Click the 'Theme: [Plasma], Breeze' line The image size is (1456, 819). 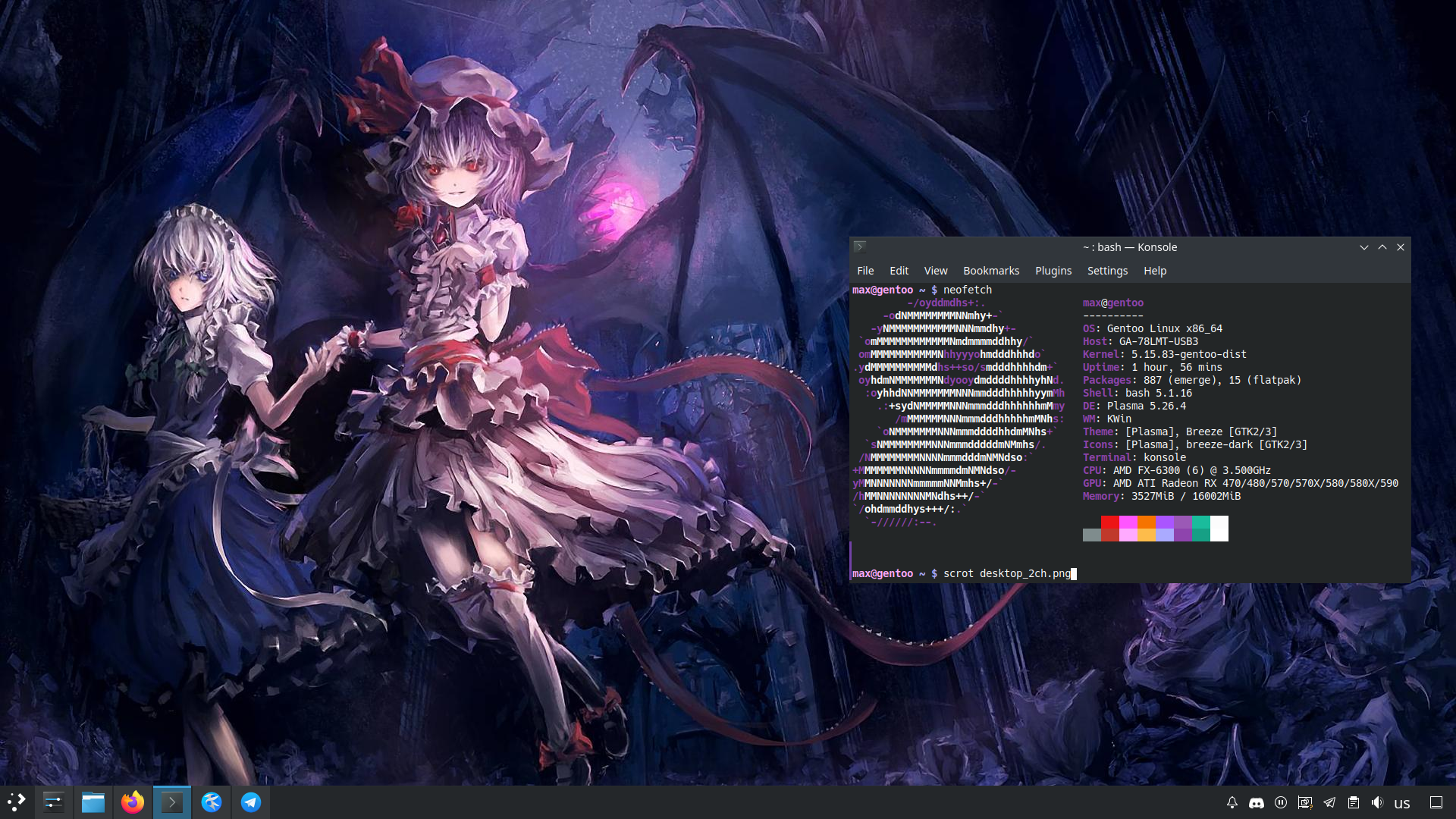coord(1180,431)
